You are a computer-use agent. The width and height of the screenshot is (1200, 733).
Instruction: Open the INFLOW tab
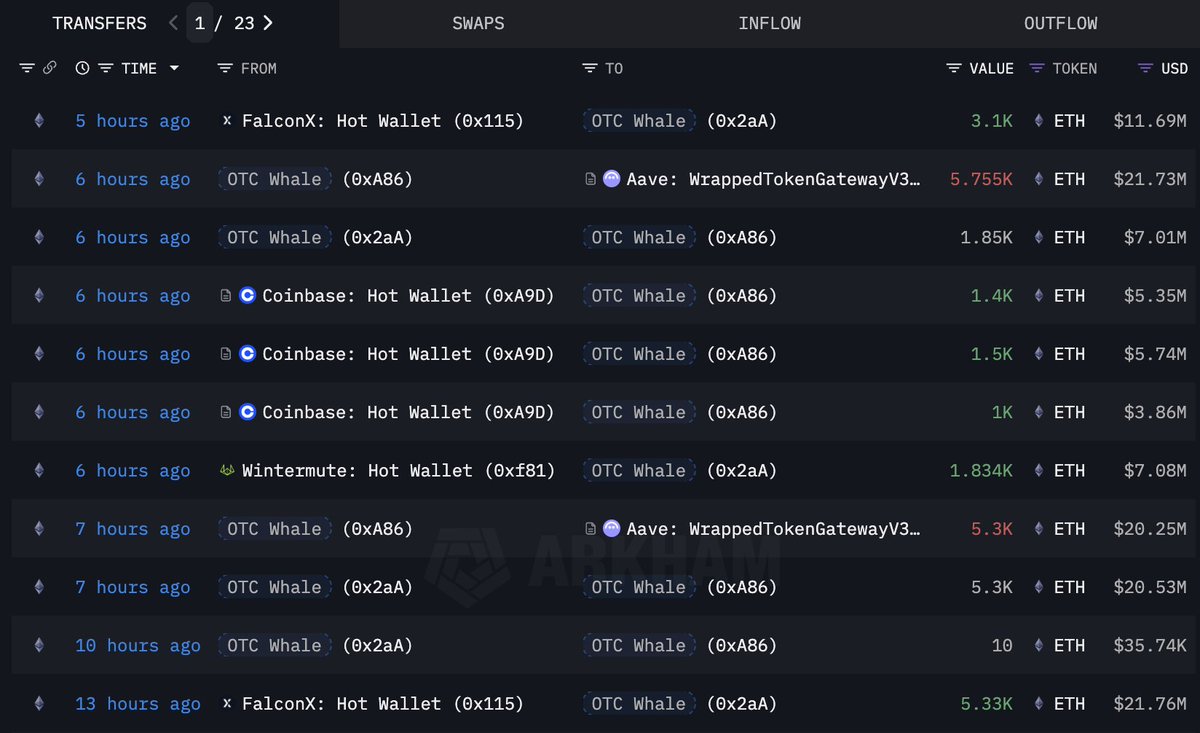[x=769, y=23]
